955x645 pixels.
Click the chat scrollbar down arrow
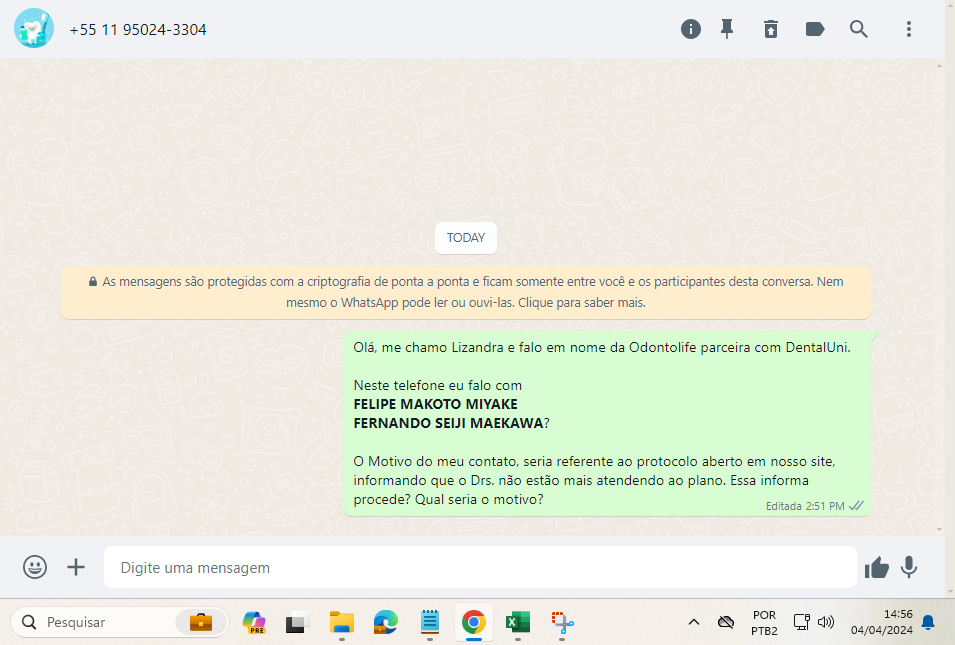tap(940, 529)
